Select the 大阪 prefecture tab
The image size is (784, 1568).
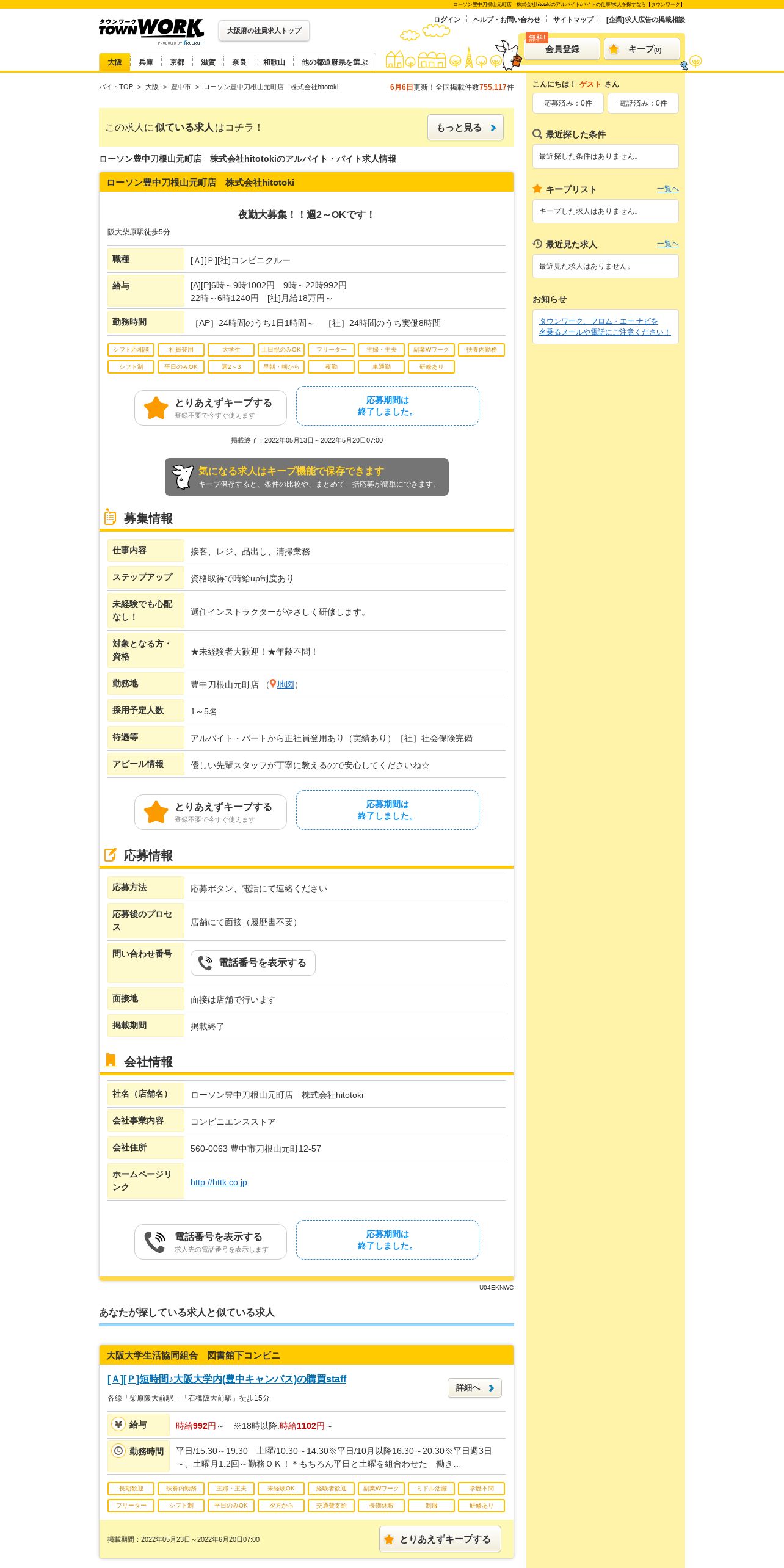click(x=115, y=62)
